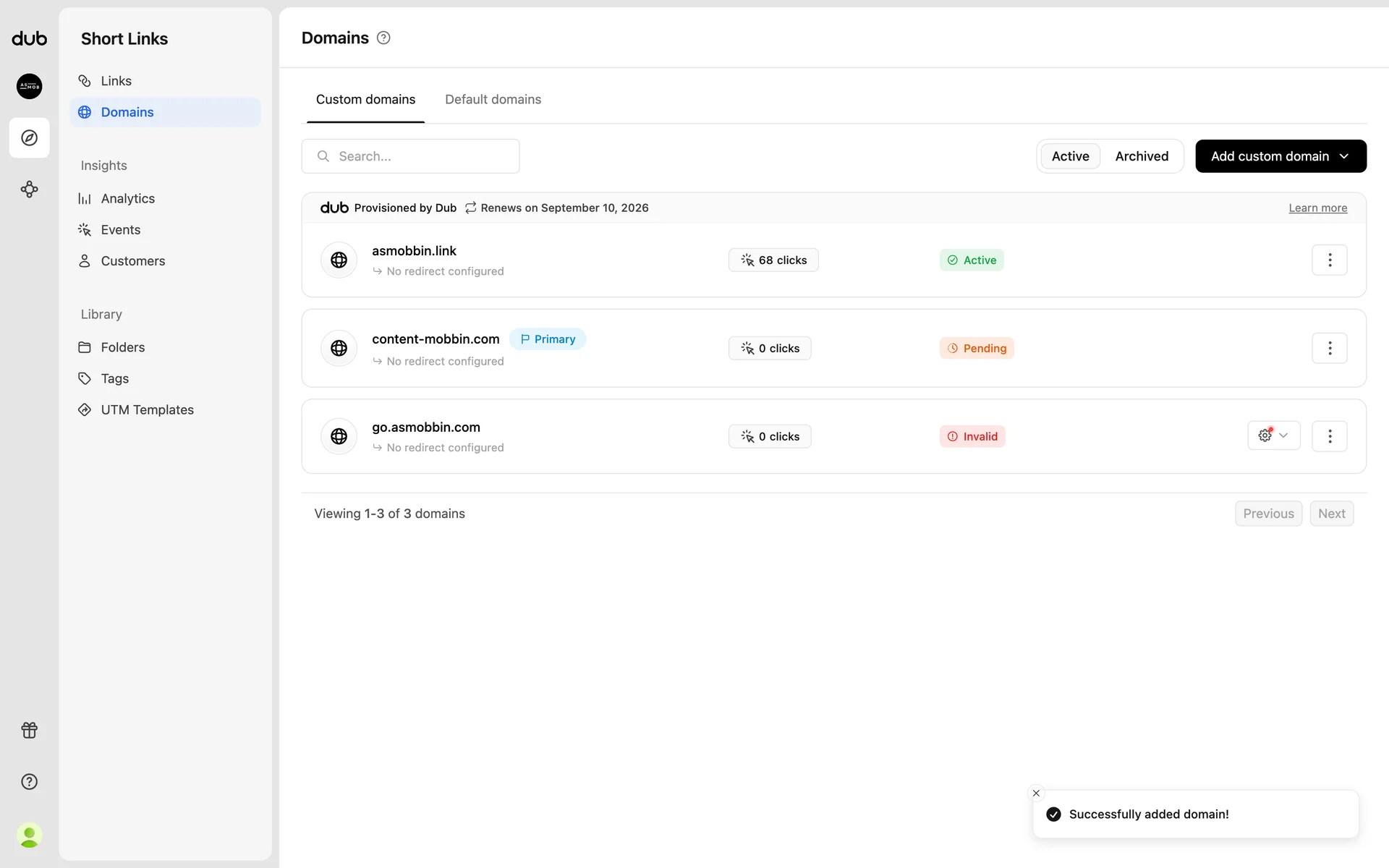1389x868 pixels.
Task: Click the Dub logo in sidebar
Action: [29, 39]
